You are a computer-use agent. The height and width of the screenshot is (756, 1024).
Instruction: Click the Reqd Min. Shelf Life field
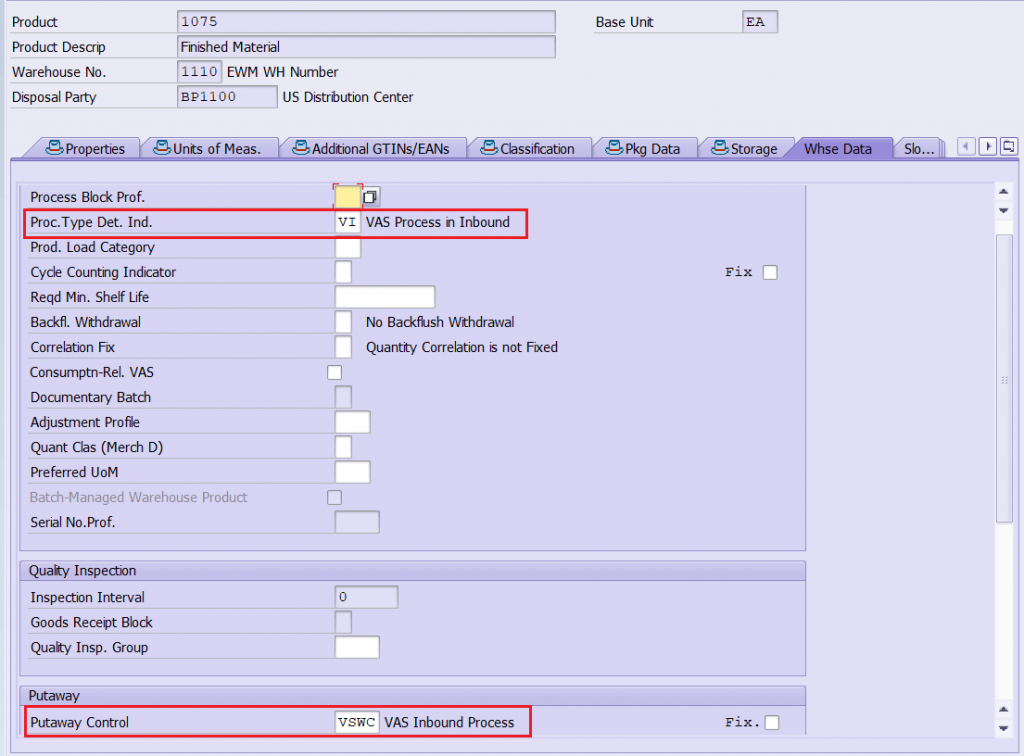(385, 297)
